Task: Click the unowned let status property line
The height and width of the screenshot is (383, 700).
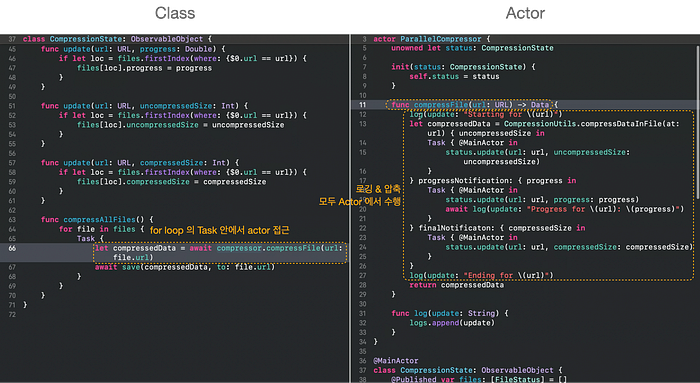Action: (472, 48)
